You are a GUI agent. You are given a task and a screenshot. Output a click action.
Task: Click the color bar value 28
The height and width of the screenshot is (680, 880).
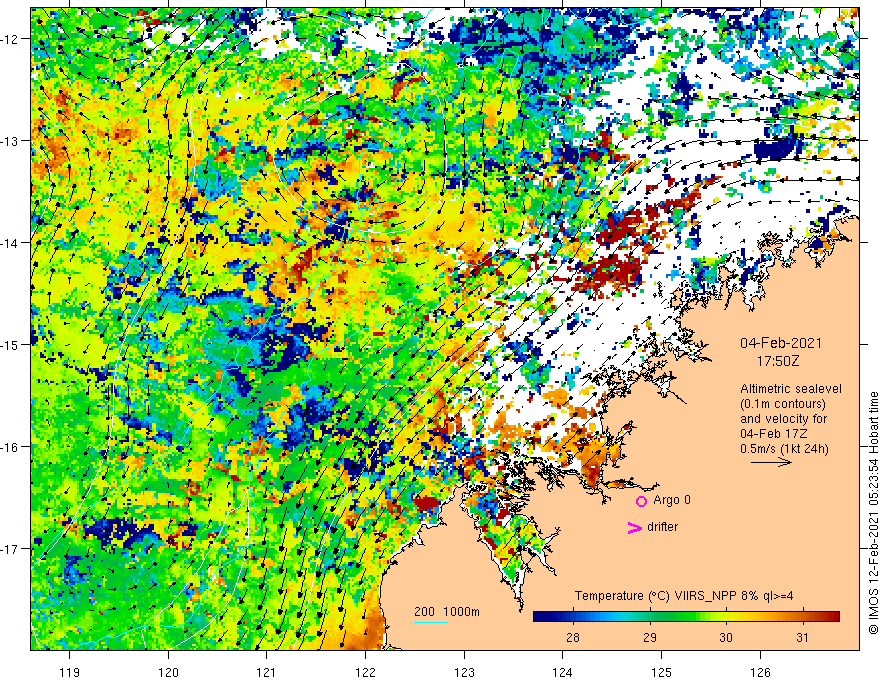click(x=572, y=637)
